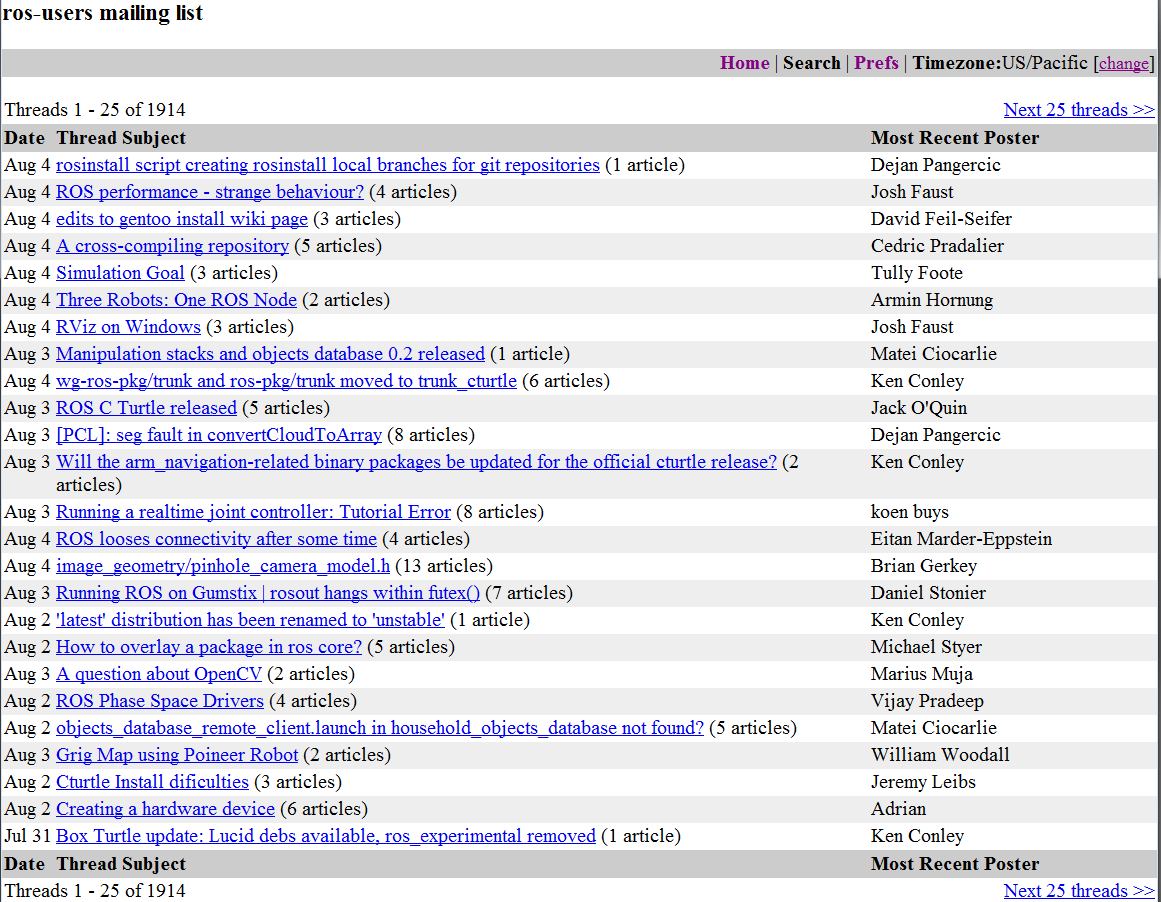Open thread 'rosinstall script creating rosinstall local branches'
This screenshot has height=902, width=1161.
pyautogui.click(x=327, y=164)
